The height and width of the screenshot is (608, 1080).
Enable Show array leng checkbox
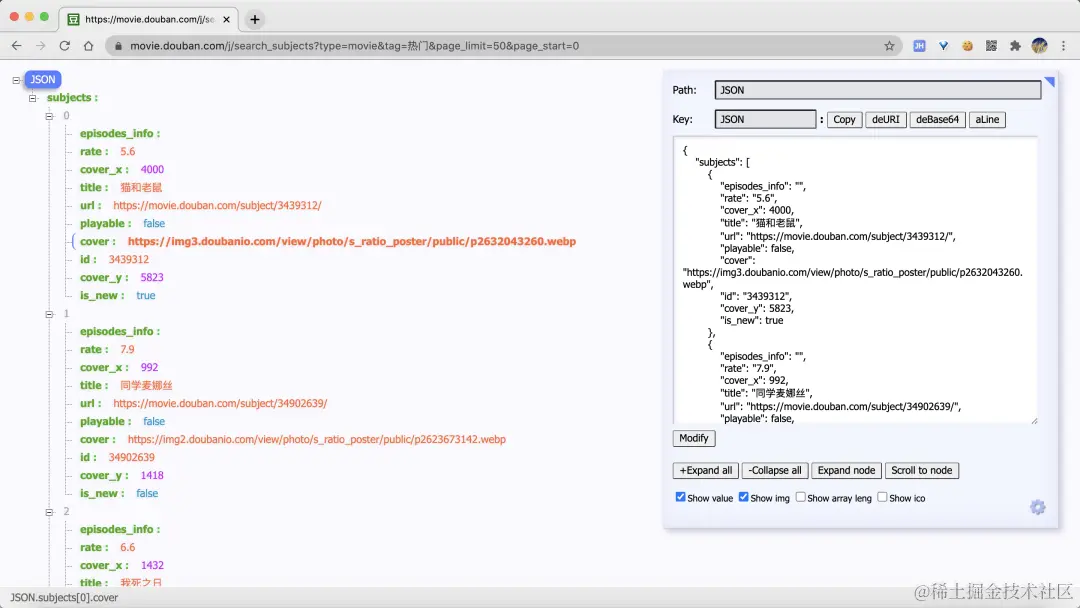click(800, 497)
